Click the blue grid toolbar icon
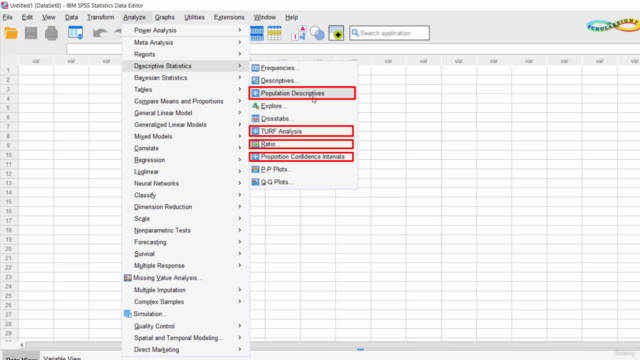Screen dimensions: 640x360 pyautogui.click(x=257, y=33)
